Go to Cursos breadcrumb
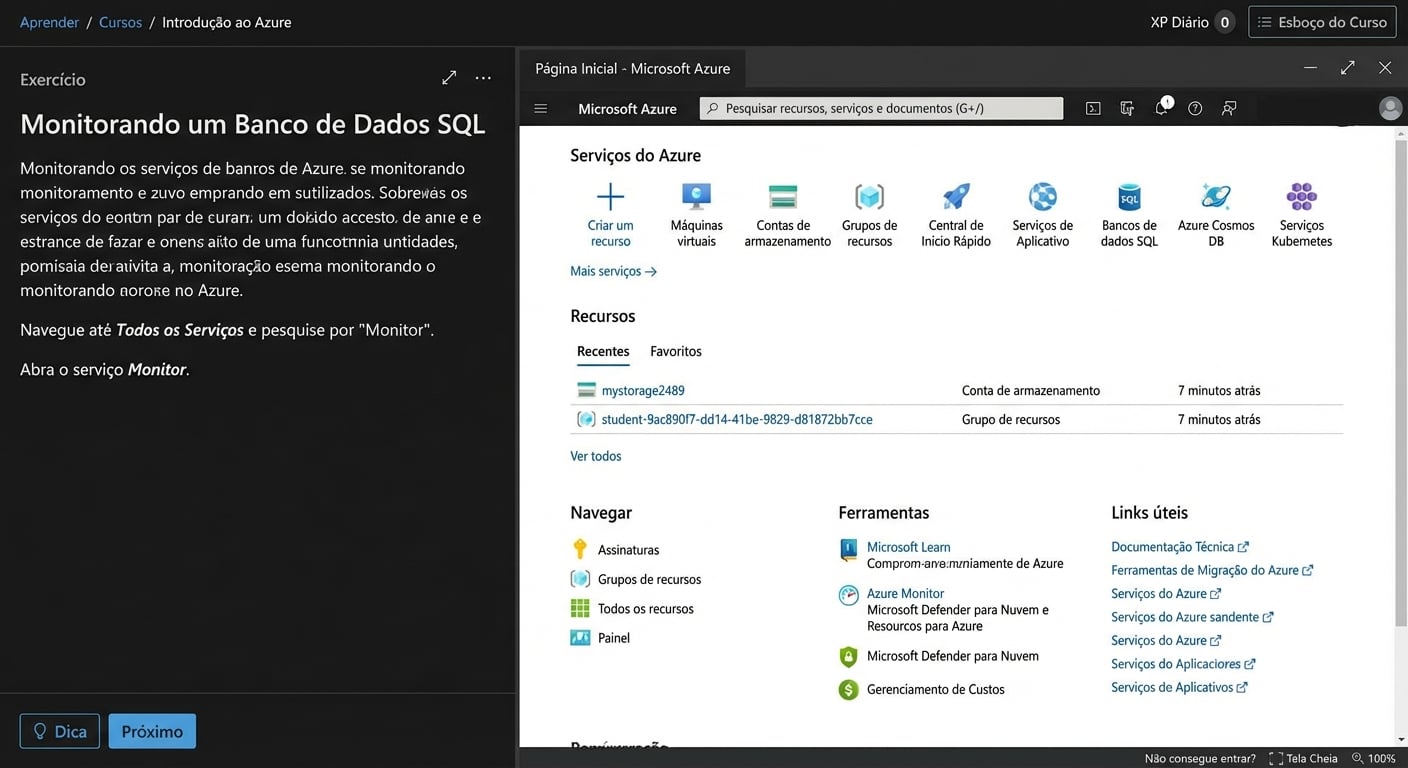Screen dimensions: 1408x768 120,22
